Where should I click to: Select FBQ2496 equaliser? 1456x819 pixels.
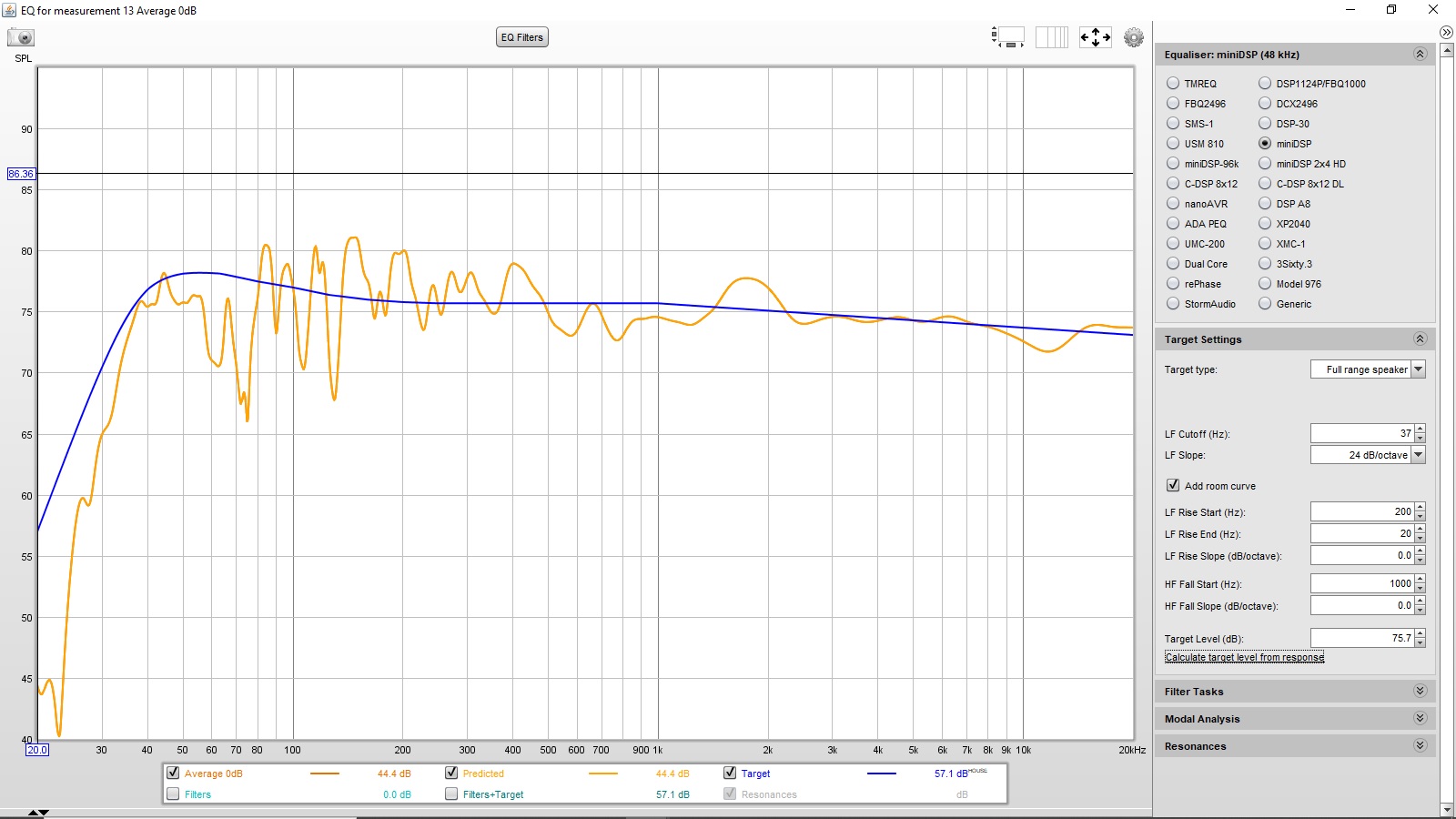tap(1173, 103)
